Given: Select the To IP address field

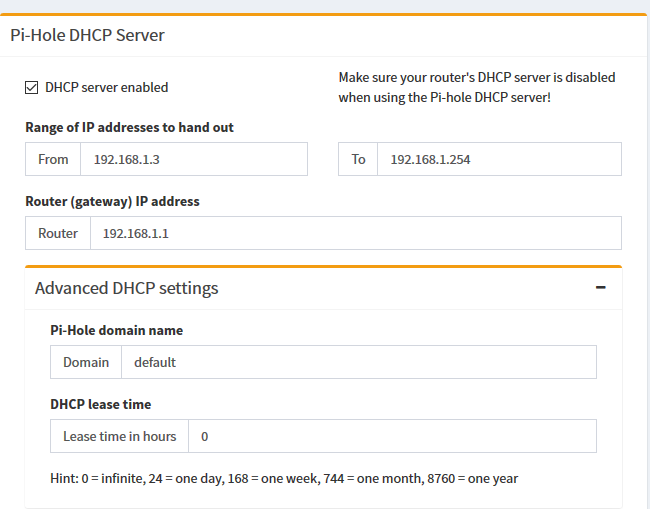Looking at the screenshot, I should point(498,159).
